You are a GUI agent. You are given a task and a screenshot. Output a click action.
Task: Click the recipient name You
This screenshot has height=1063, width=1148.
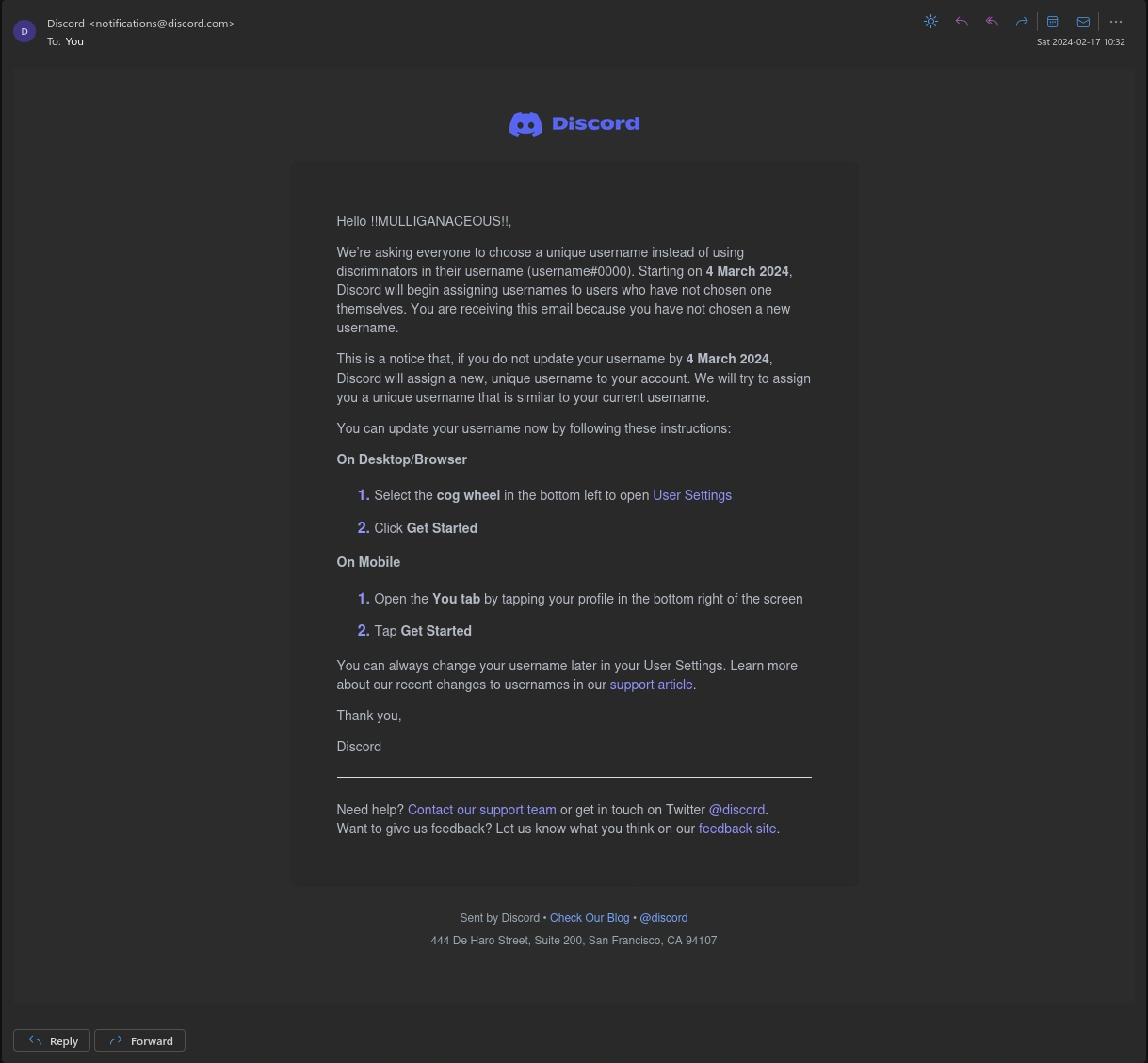[74, 41]
